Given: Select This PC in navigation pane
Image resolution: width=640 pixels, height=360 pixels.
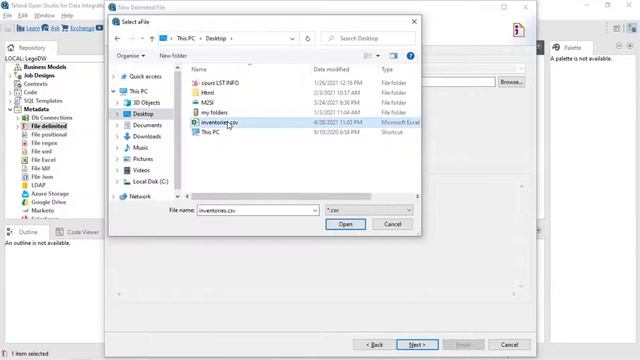Looking at the screenshot, I should click(138, 91).
